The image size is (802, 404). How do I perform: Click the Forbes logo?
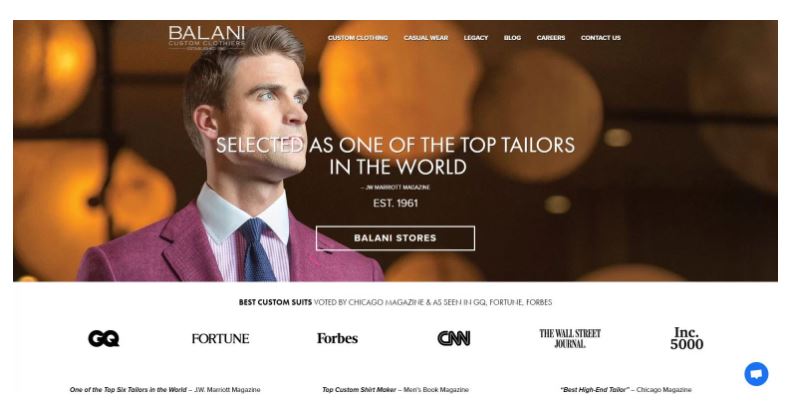tap(337, 338)
